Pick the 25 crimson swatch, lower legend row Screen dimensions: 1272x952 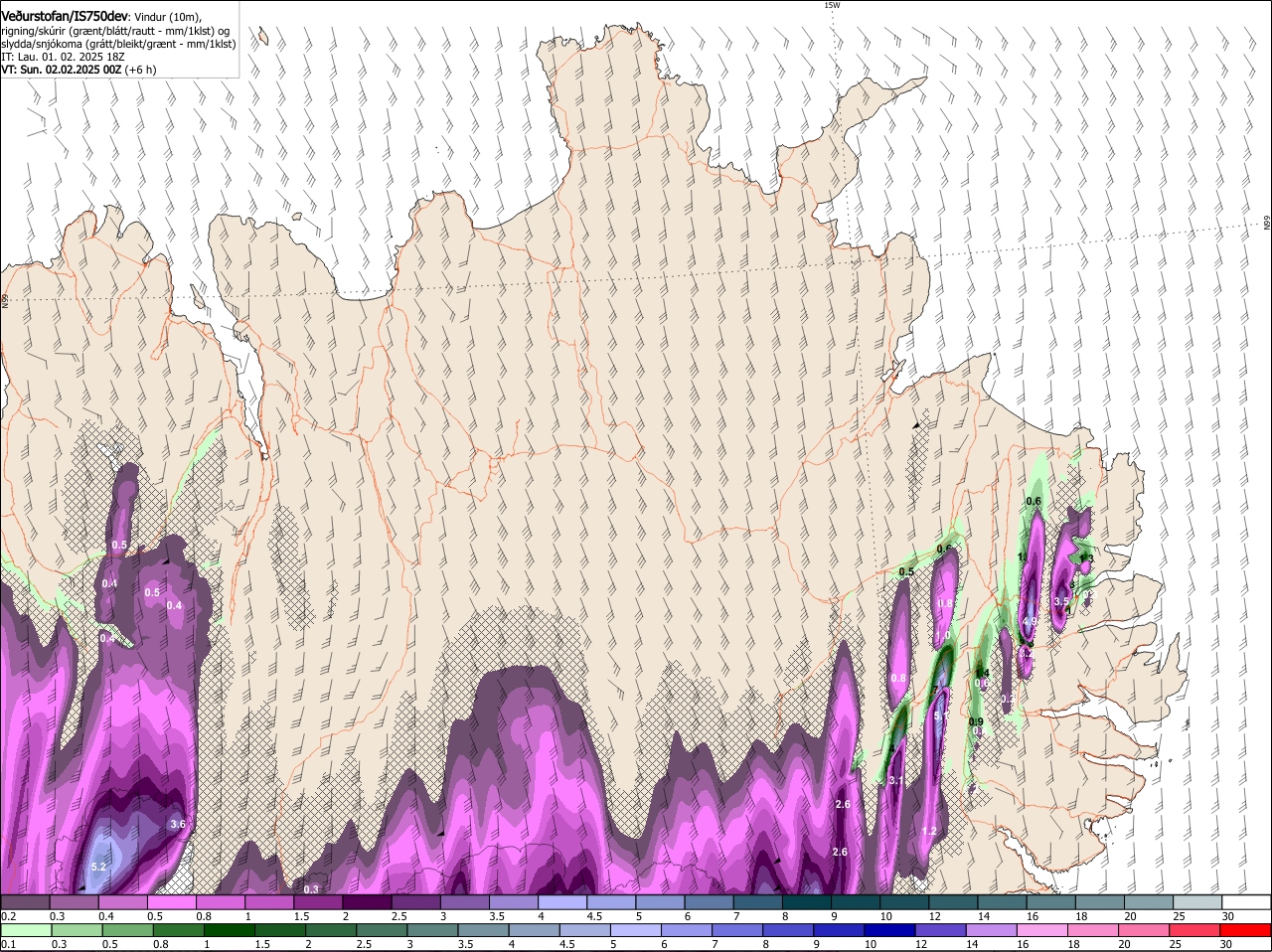point(1194,930)
